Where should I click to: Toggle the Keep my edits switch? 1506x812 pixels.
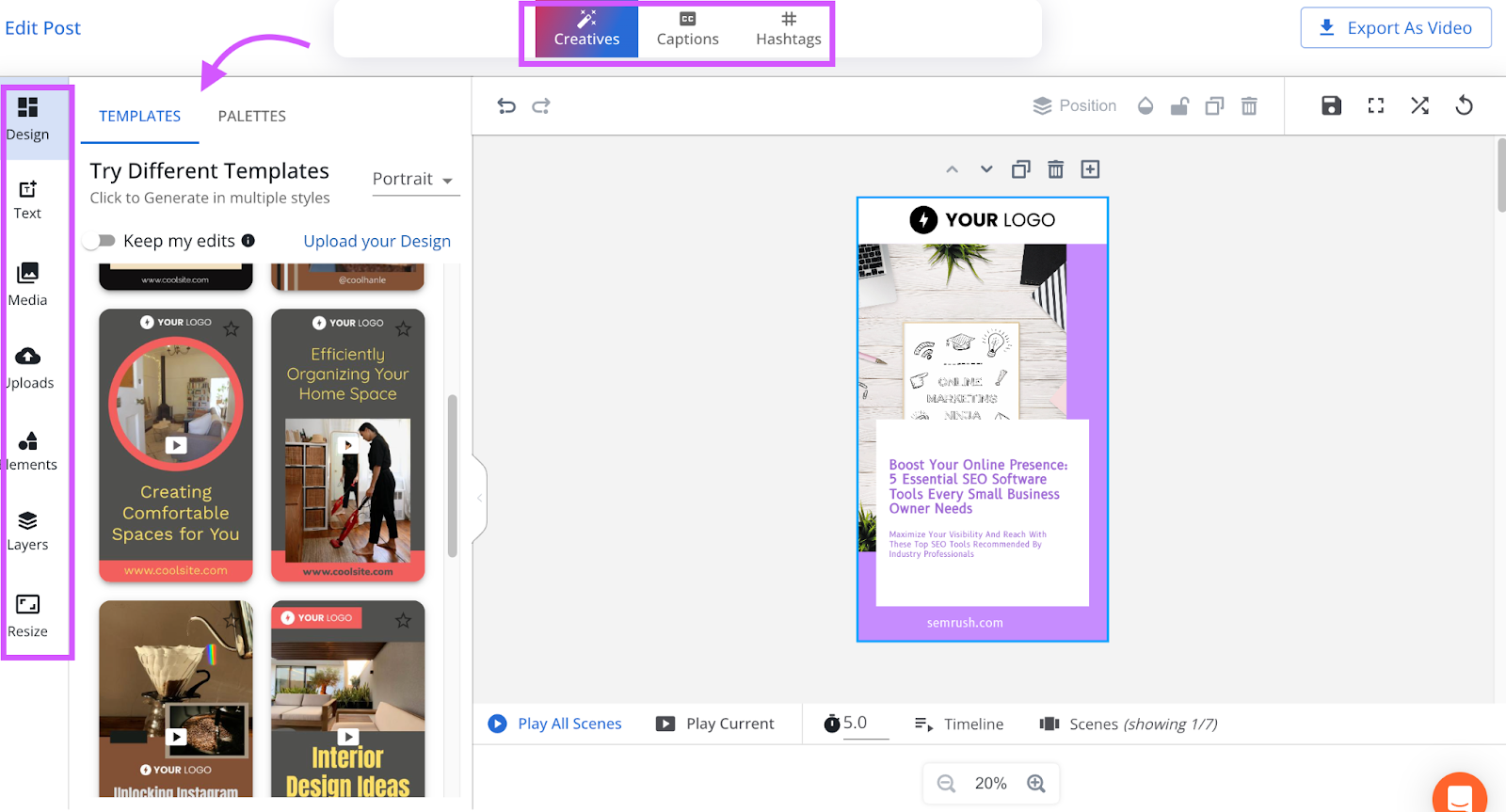(99, 241)
